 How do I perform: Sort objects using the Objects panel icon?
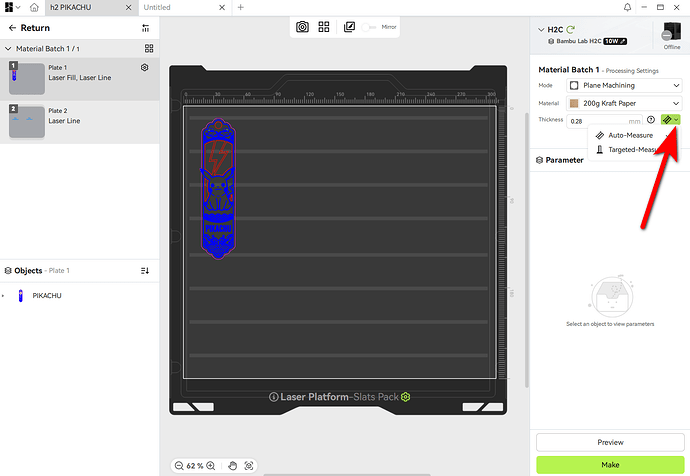145,271
